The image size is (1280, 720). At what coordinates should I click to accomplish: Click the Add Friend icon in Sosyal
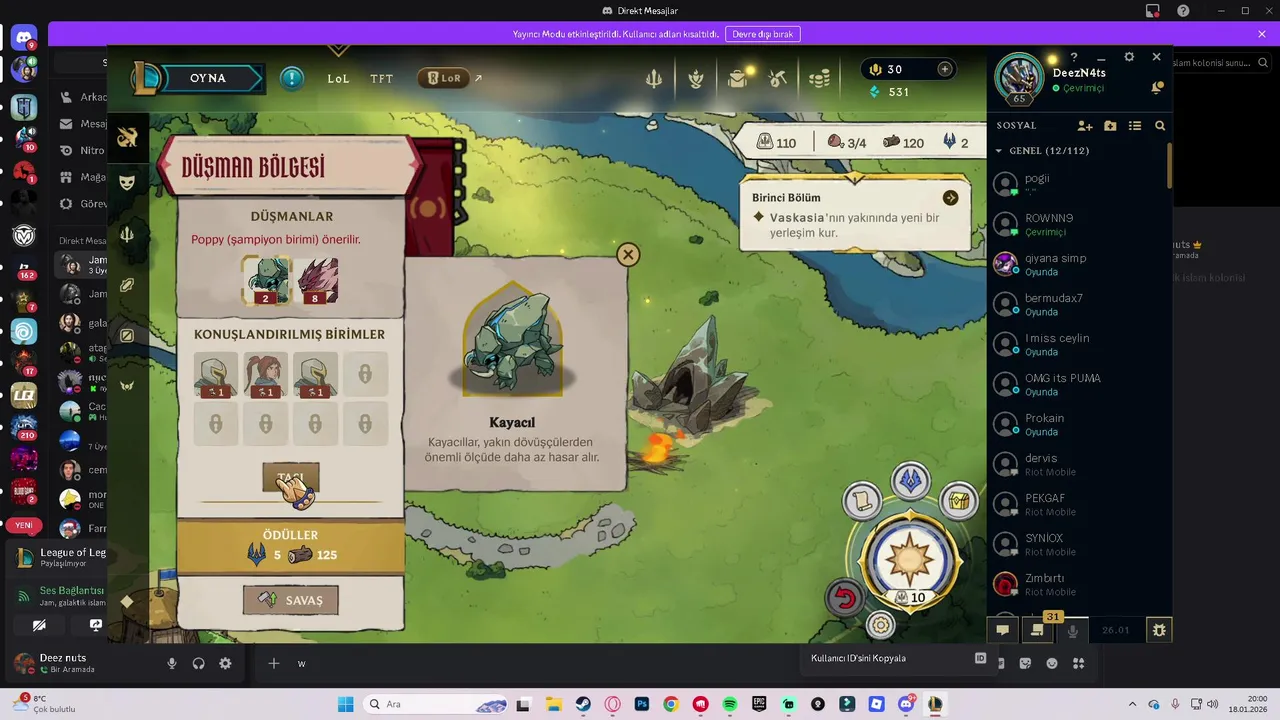tap(1085, 126)
